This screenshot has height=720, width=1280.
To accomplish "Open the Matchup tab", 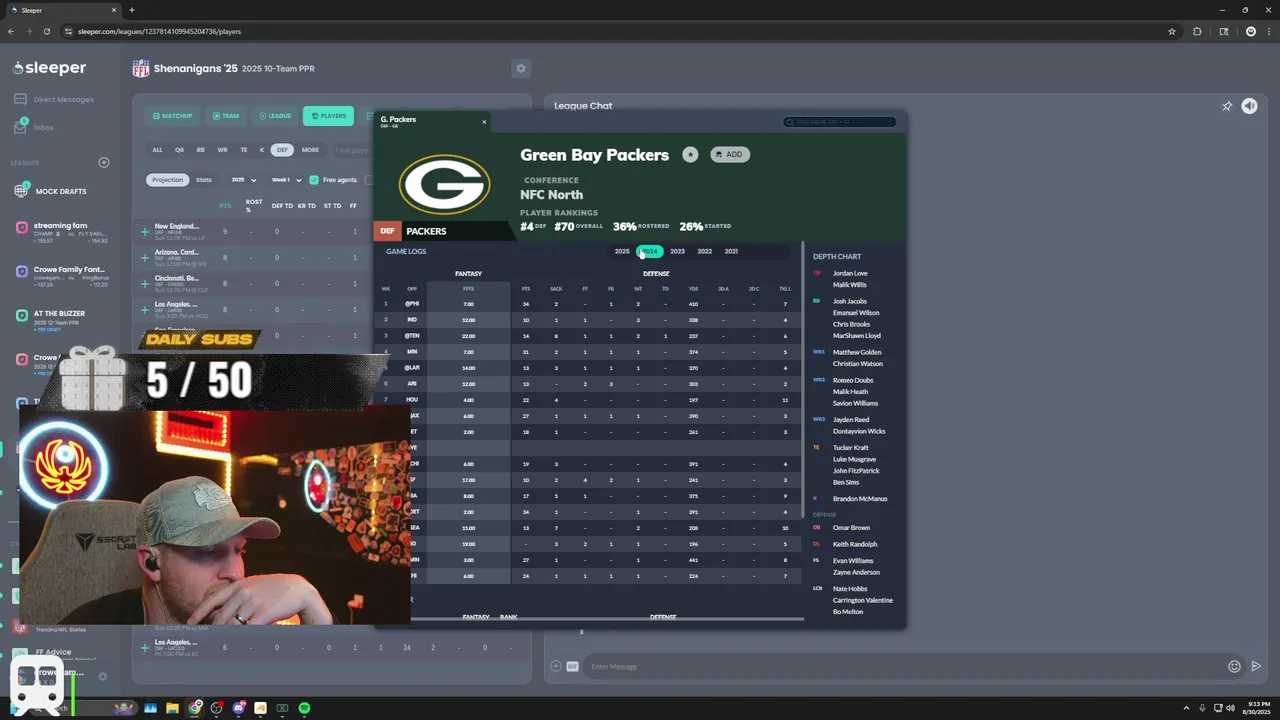I will [173, 116].
